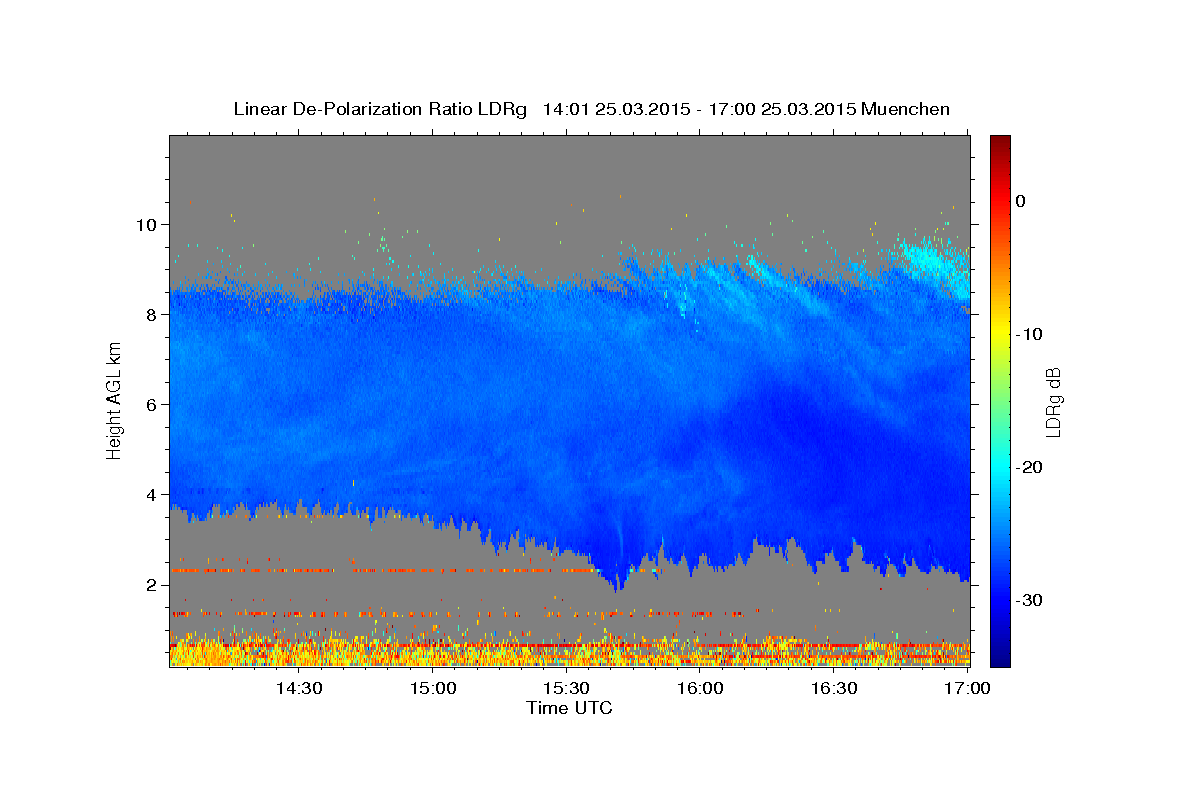Click the yellow section of the colorbar
This screenshot has width=1200, height=800.
point(1000,330)
